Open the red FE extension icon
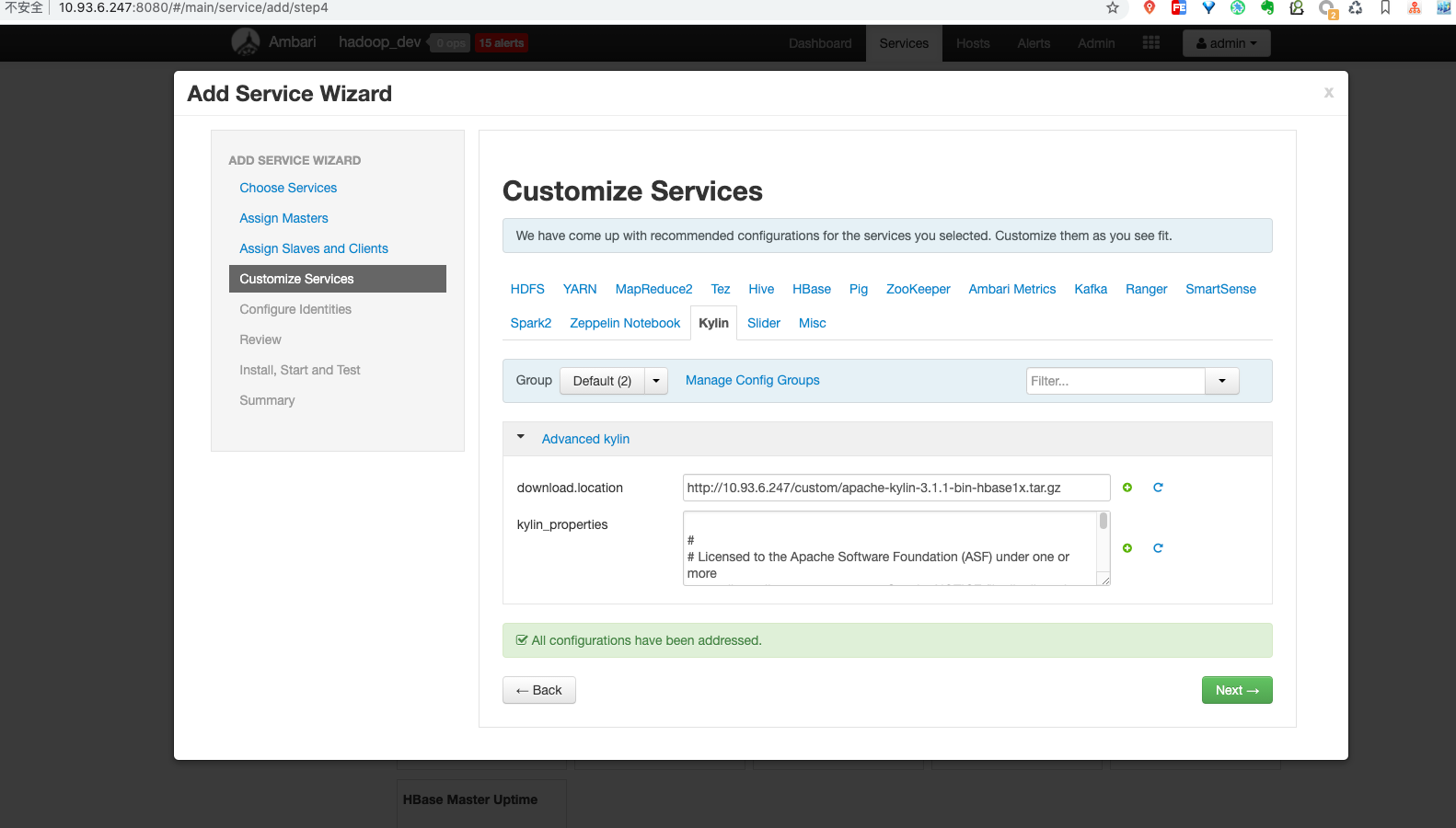The height and width of the screenshot is (828, 1456). coord(1179,8)
